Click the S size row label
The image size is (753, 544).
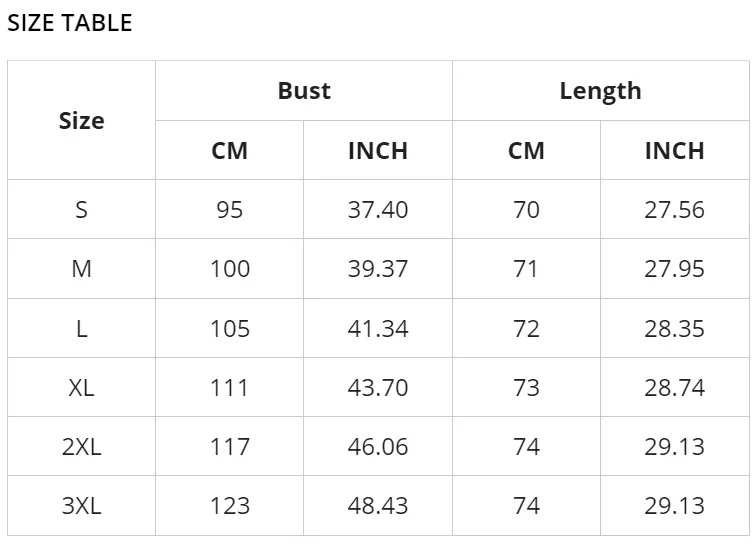tap(82, 210)
